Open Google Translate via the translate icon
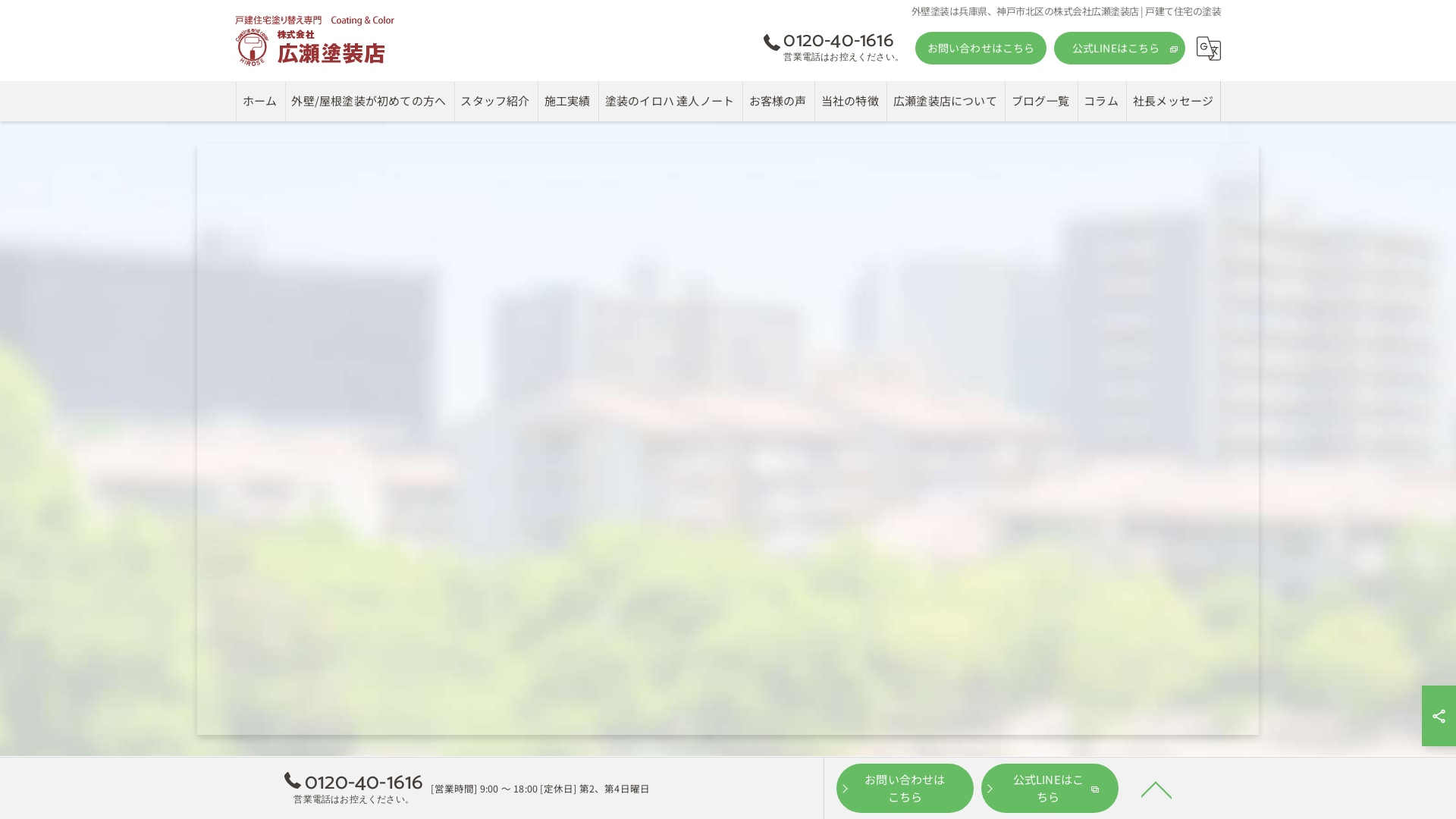Screen dimensions: 1456x819 (x=1208, y=48)
